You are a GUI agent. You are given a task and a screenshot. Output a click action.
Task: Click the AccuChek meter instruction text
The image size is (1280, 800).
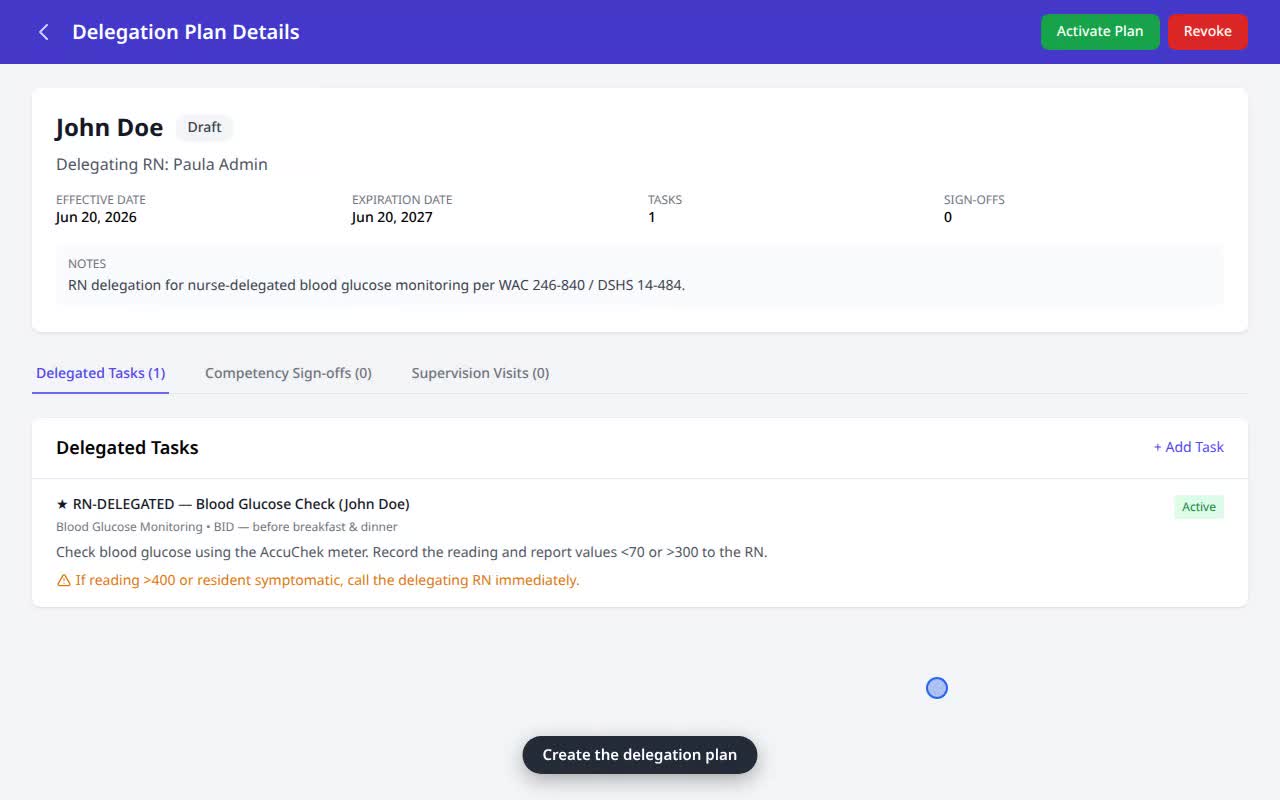[x=411, y=552]
